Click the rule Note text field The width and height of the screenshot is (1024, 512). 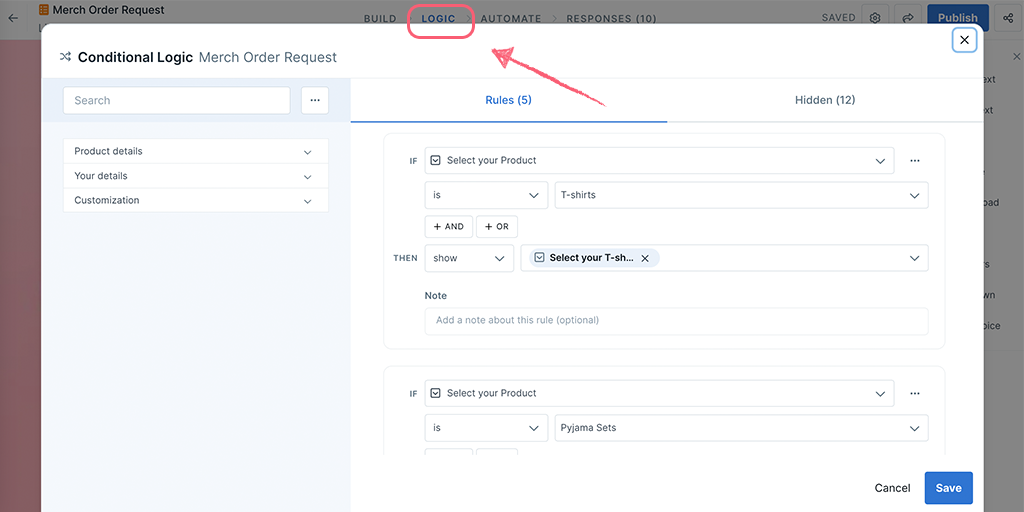coord(676,321)
